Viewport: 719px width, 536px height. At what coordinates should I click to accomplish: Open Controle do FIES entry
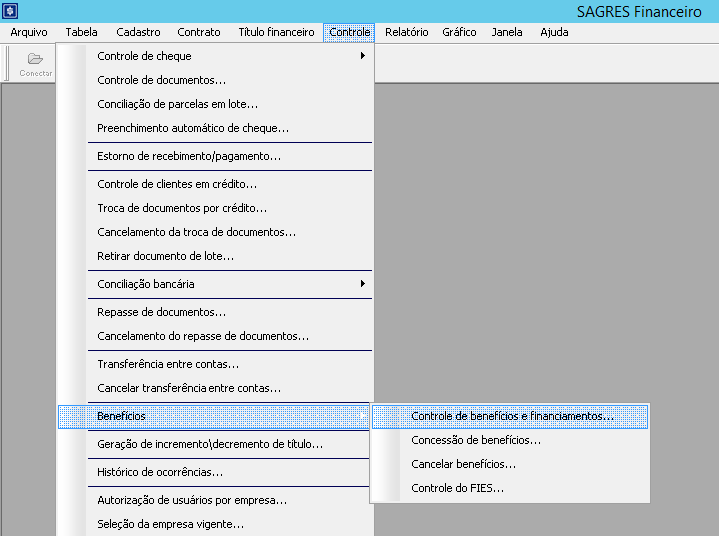pos(457,488)
